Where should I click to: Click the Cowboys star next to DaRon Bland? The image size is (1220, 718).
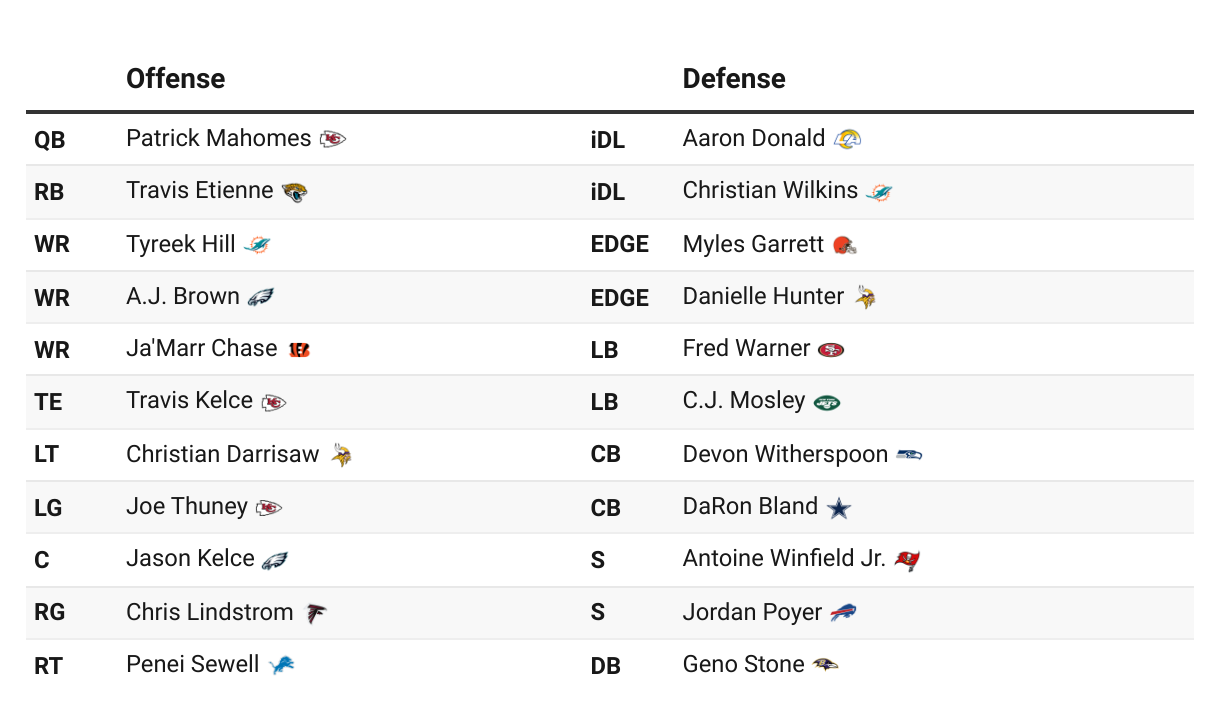coord(838,508)
